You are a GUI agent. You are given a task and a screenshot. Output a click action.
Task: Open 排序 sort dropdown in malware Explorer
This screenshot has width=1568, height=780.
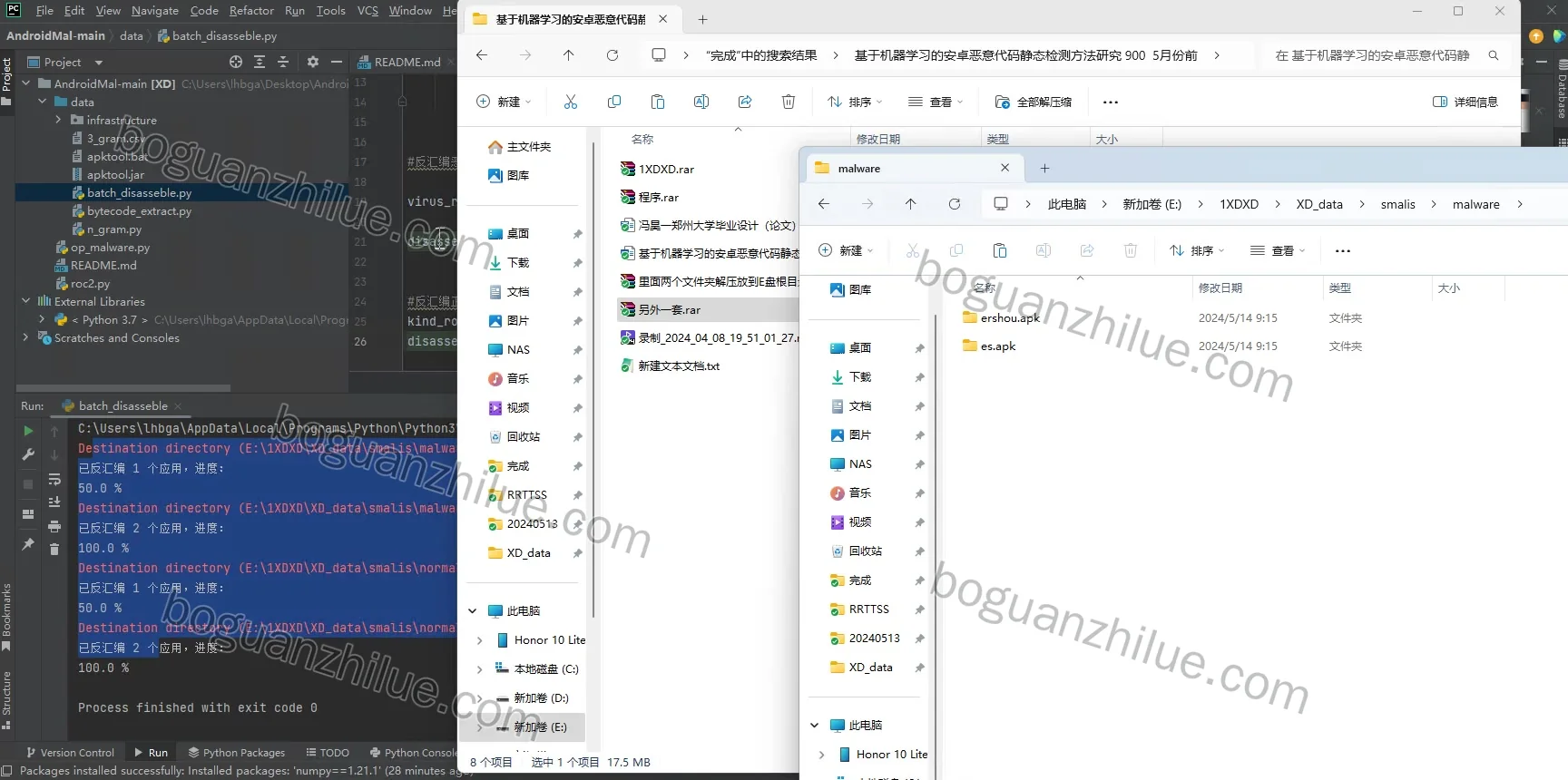tap(1197, 250)
